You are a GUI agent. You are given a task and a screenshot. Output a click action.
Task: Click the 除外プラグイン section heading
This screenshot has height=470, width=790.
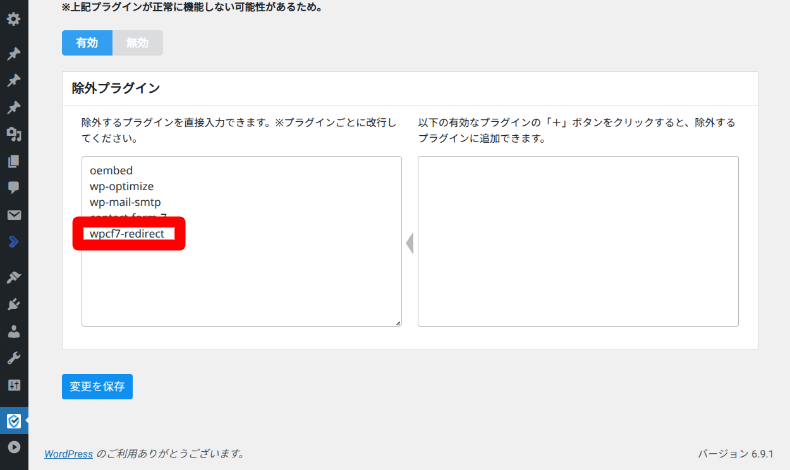tap(116, 88)
